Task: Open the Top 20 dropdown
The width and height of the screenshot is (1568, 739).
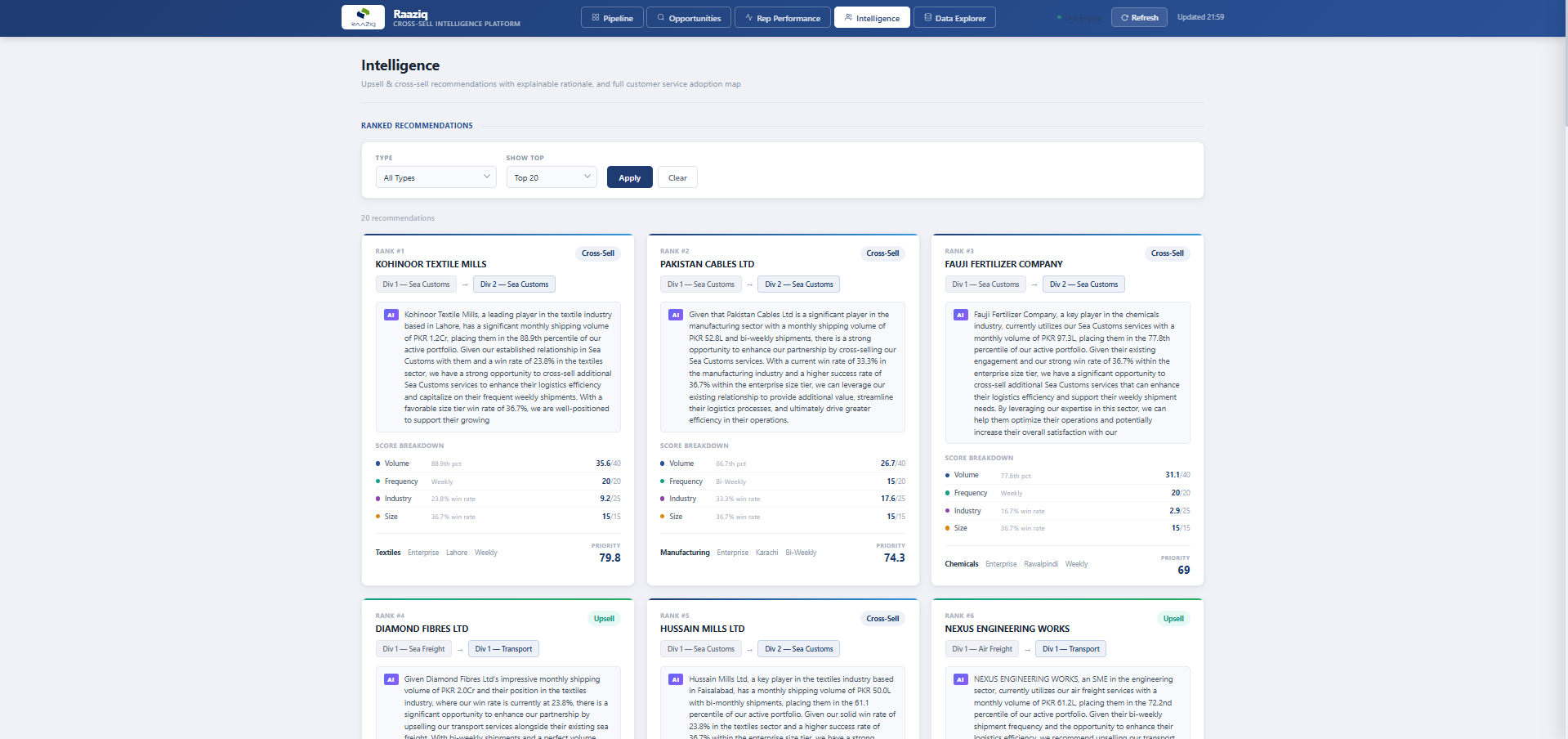Action: (x=552, y=177)
